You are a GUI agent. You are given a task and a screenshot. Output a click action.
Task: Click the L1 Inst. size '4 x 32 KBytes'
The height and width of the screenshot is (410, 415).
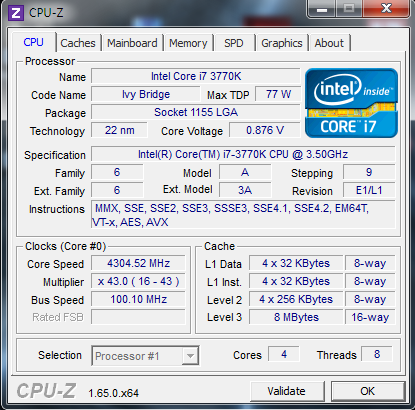296,281
